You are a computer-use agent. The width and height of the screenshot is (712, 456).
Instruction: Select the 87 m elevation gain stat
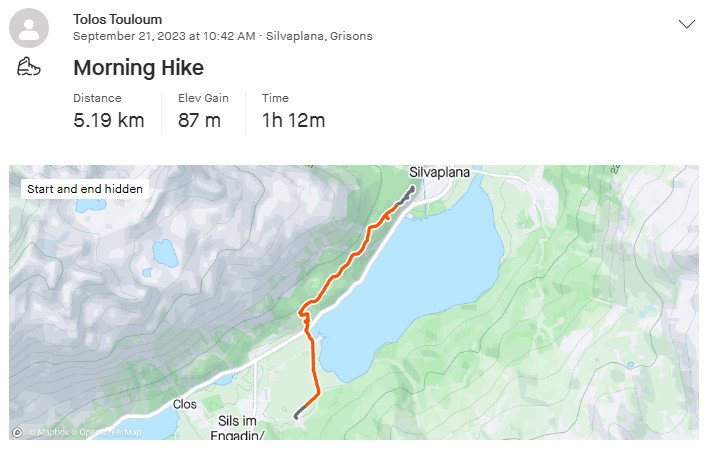point(199,120)
